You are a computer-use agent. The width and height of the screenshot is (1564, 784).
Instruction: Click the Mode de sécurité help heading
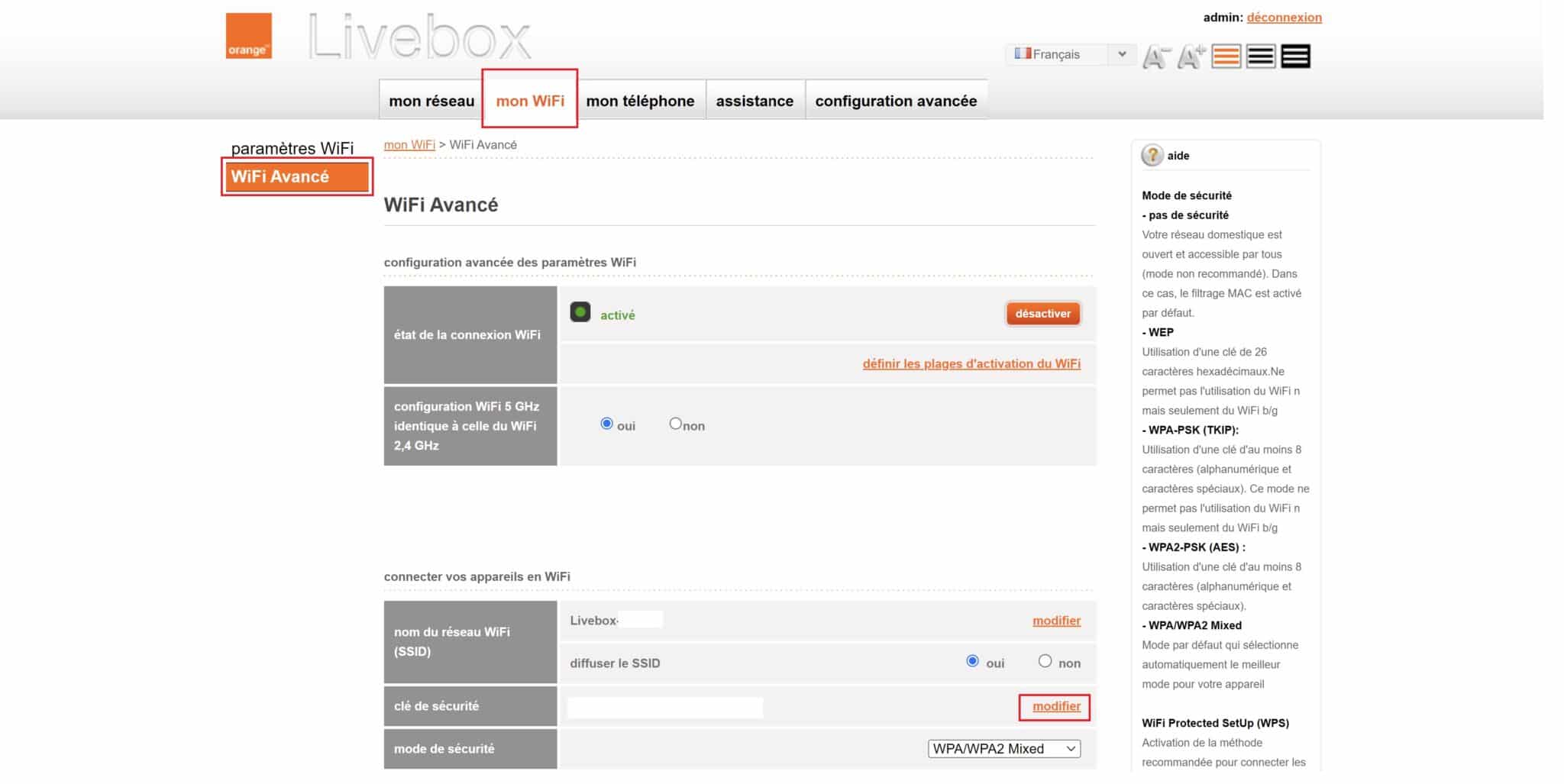pyautogui.click(x=1187, y=195)
